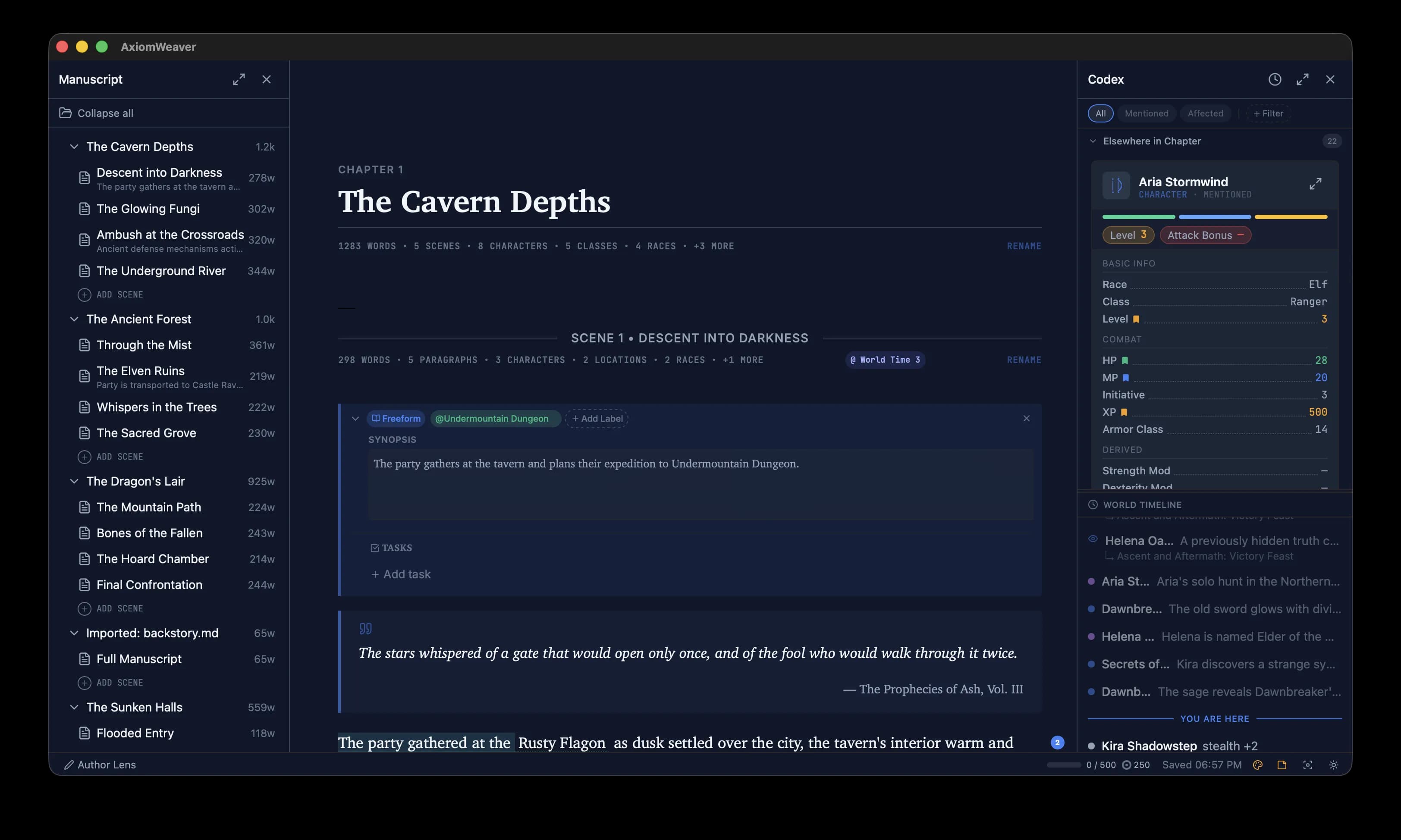The image size is (1401, 840).
Task: Collapse The Cavern Depths chapter in Manuscript
Action: click(x=74, y=146)
